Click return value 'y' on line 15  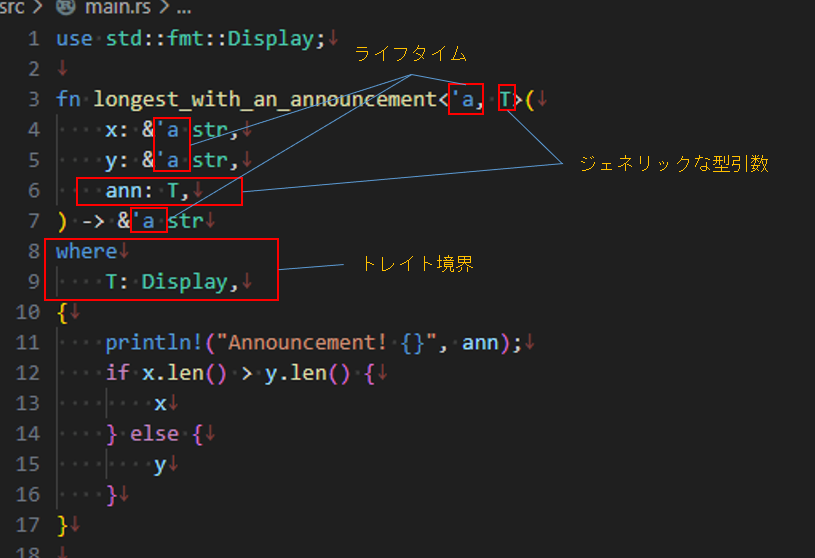pyautogui.click(x=160, y=466)
